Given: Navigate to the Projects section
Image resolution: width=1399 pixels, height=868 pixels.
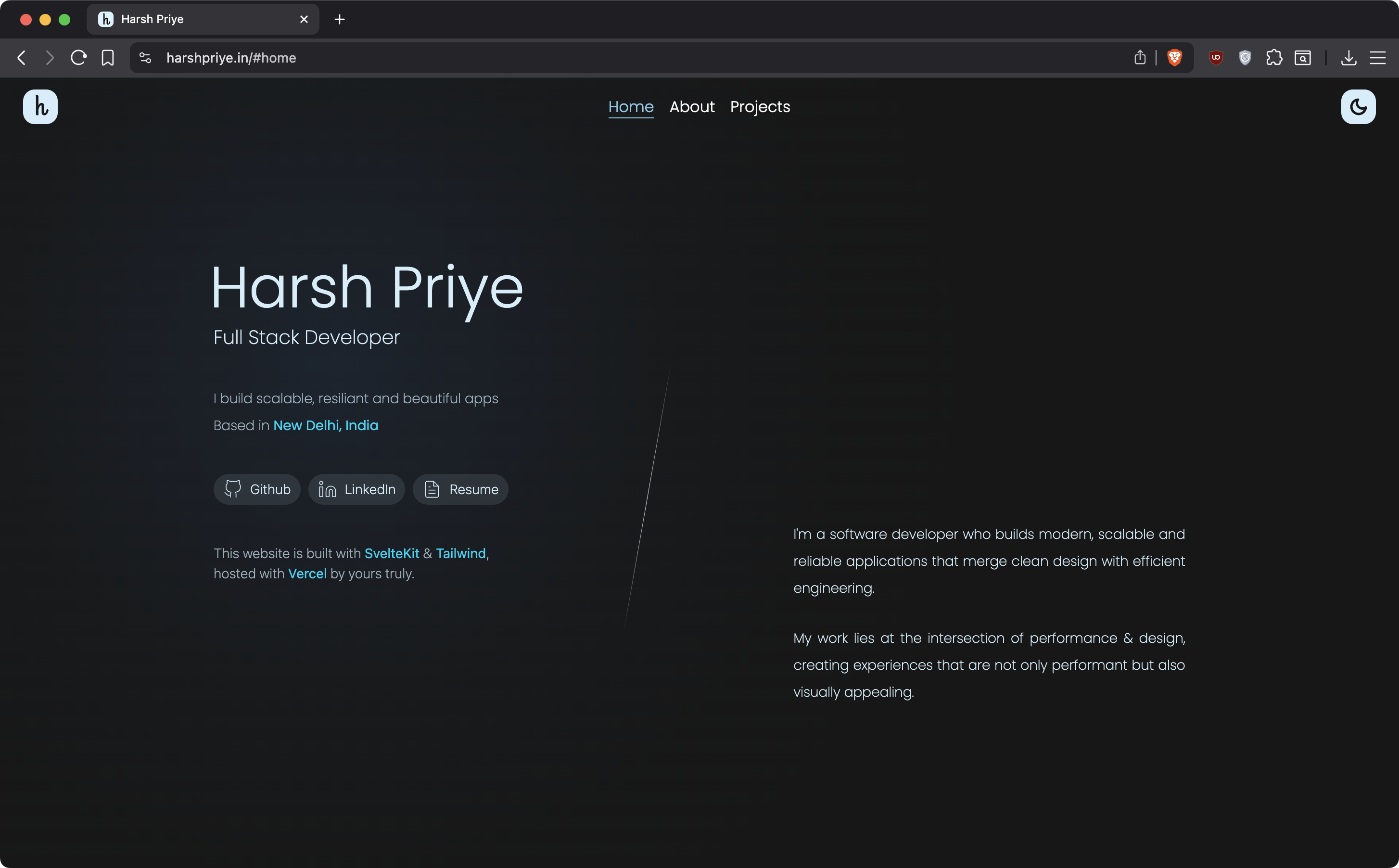Looking at the screenshot, I should coord(760,107).
